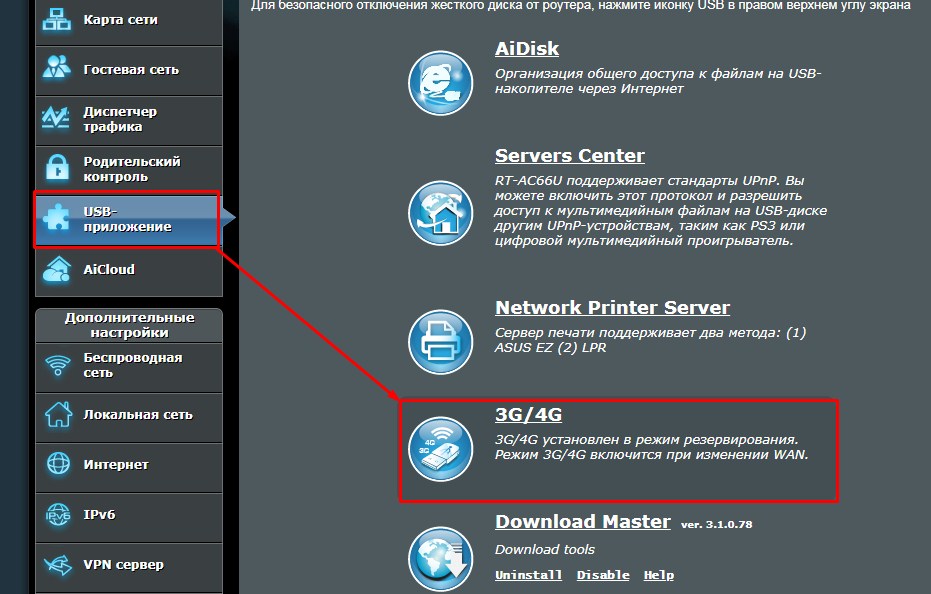Click the IPv6 globe icon
This screenshot has height=594, width=931.
(58, 514)
